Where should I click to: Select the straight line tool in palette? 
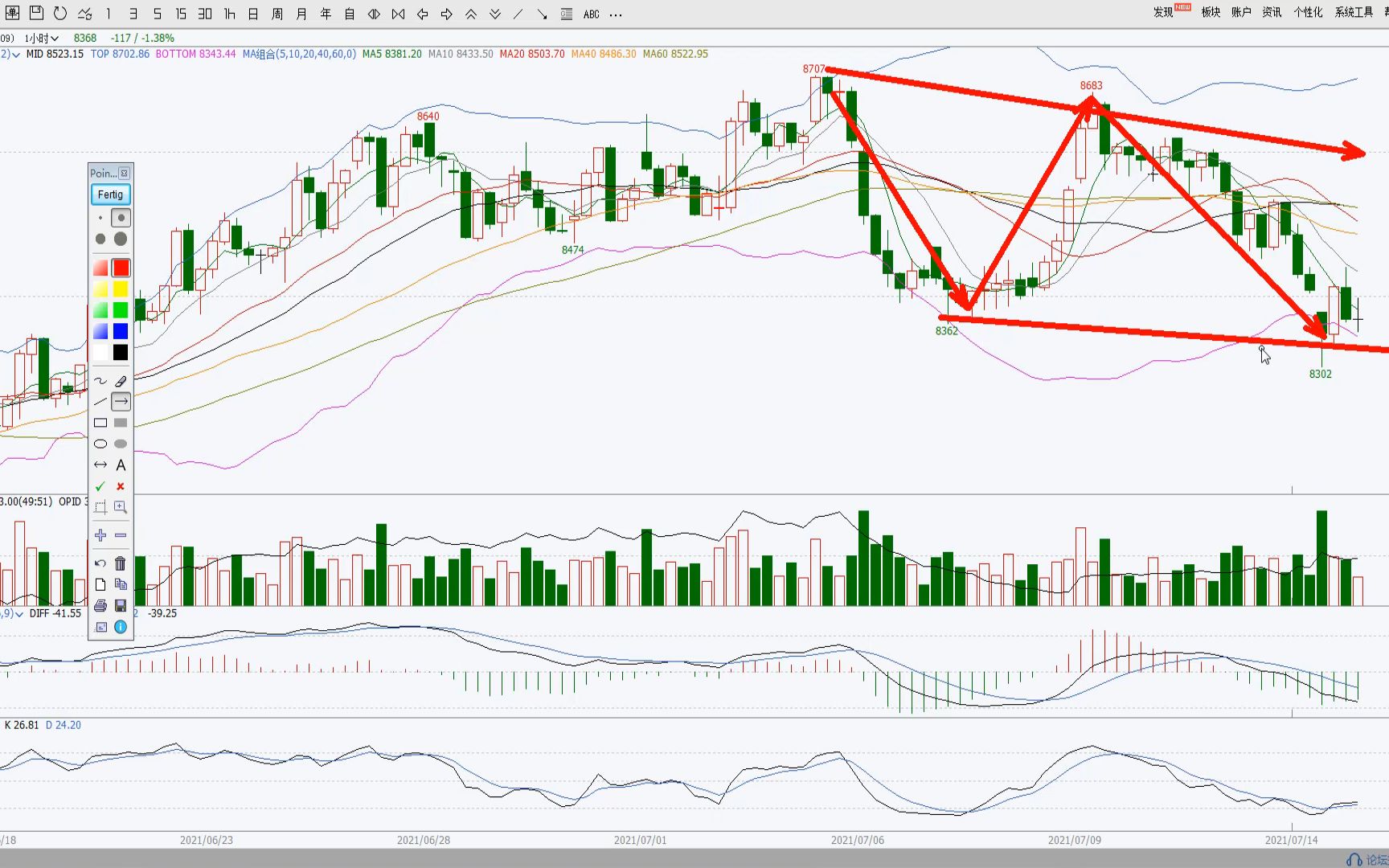point(100,402)
